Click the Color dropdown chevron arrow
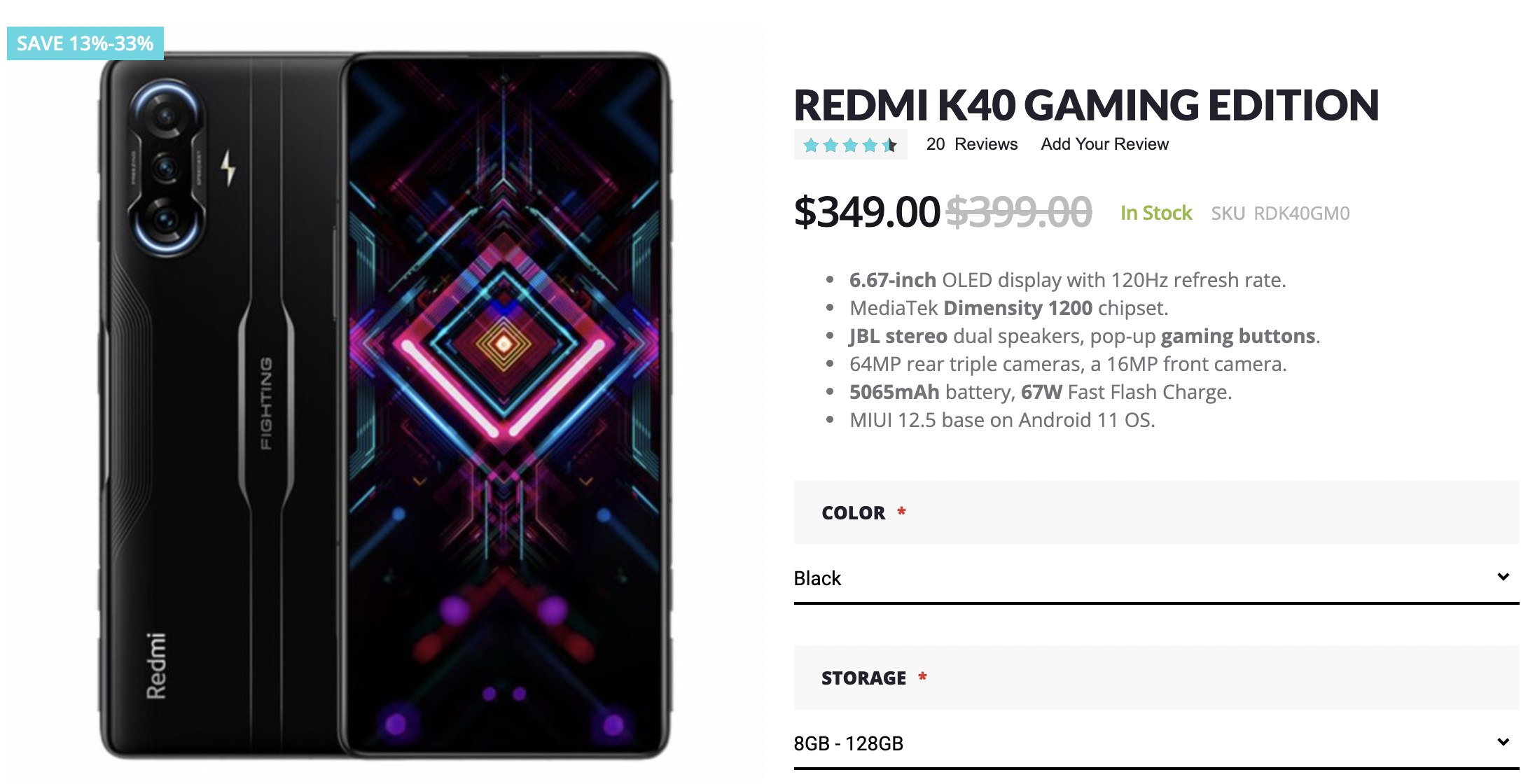Screen dimensions: 1521x784 point(1503,577)
